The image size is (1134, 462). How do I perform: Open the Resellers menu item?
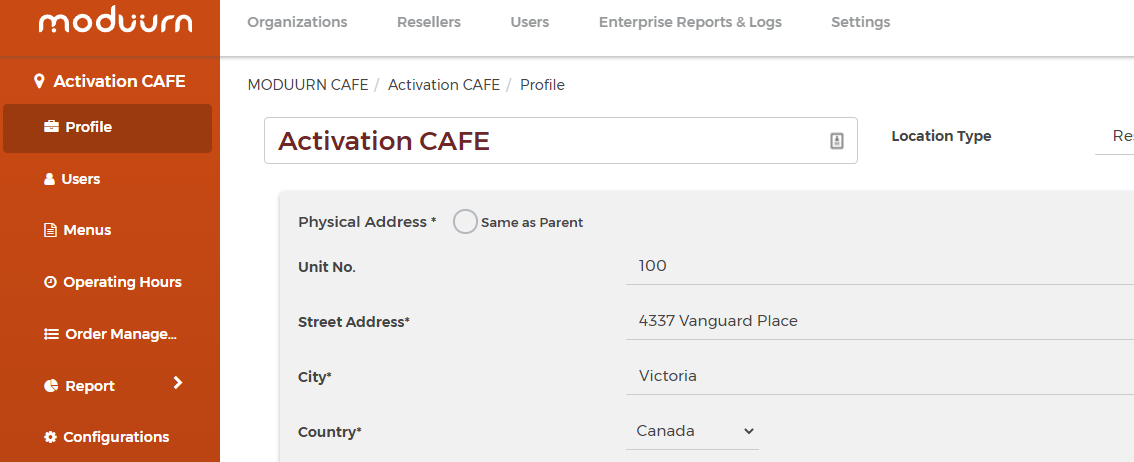(x=429, y=22)
